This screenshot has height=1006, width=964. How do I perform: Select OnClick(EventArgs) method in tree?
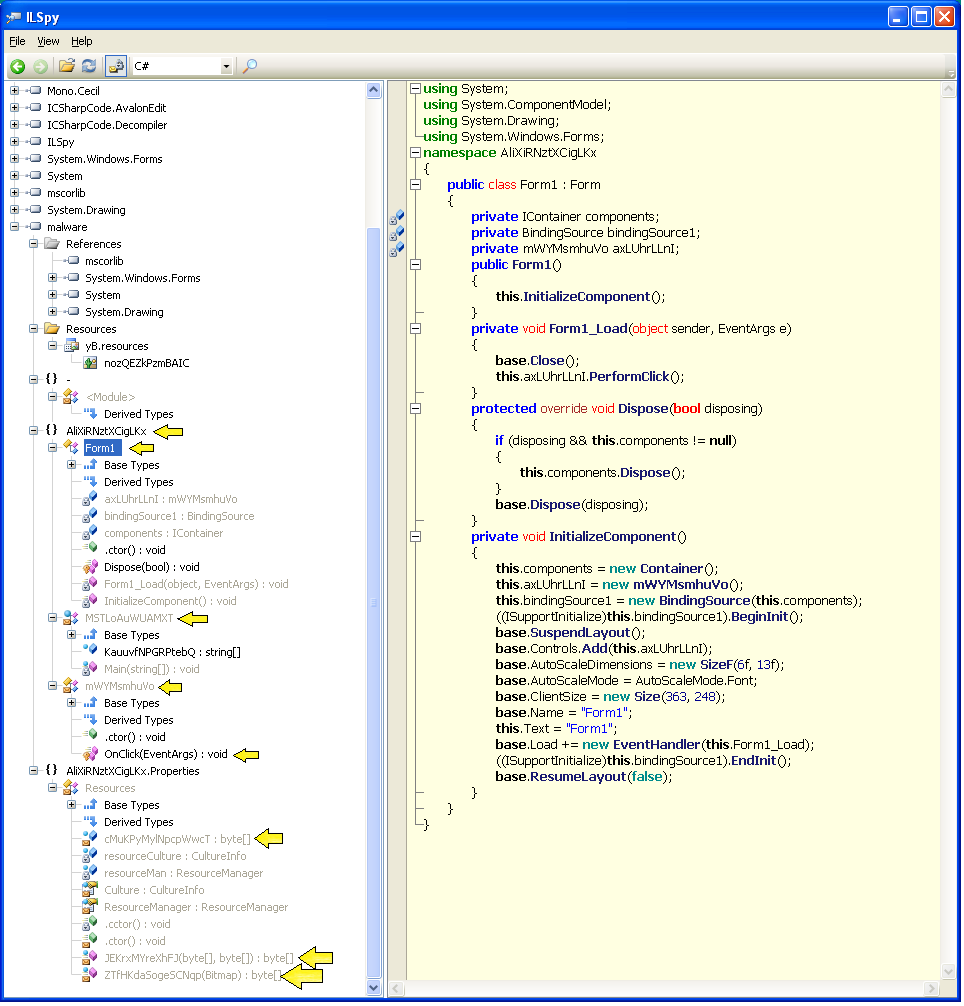(165, 754)
